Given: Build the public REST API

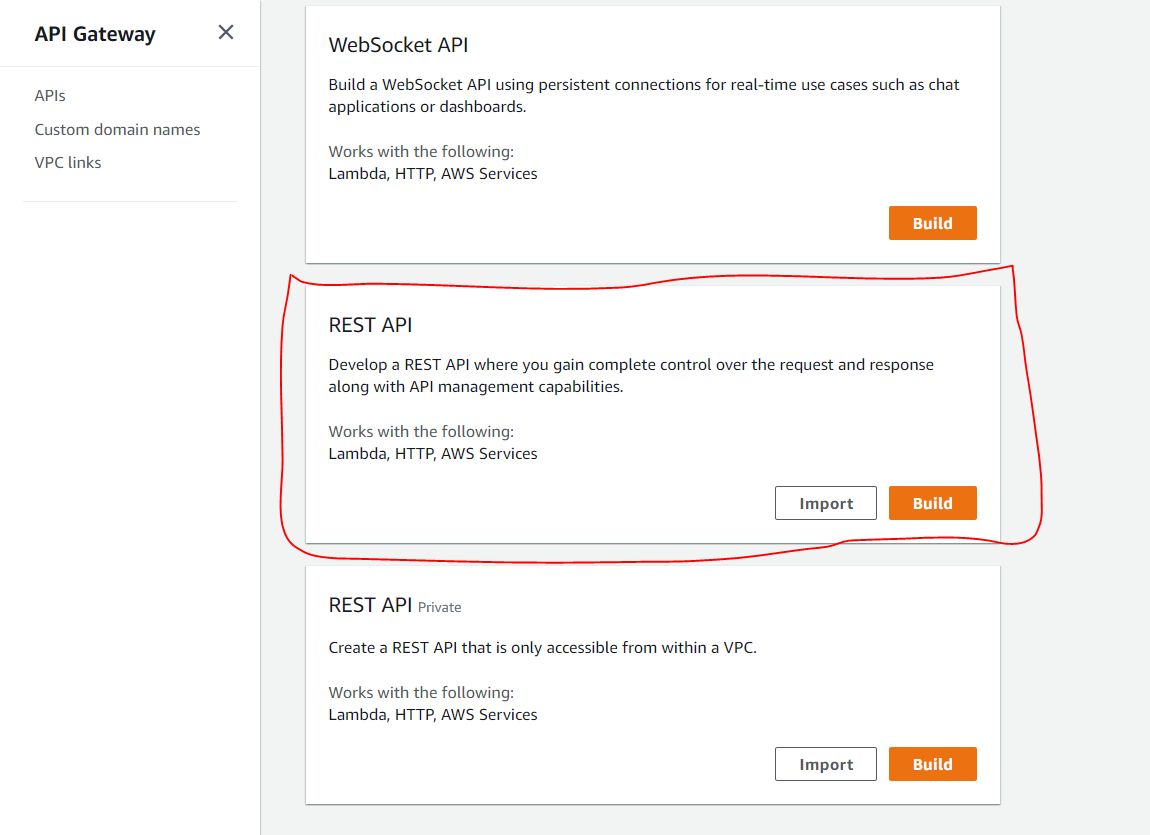Looking at the screenshot, I should click(932, 503).
